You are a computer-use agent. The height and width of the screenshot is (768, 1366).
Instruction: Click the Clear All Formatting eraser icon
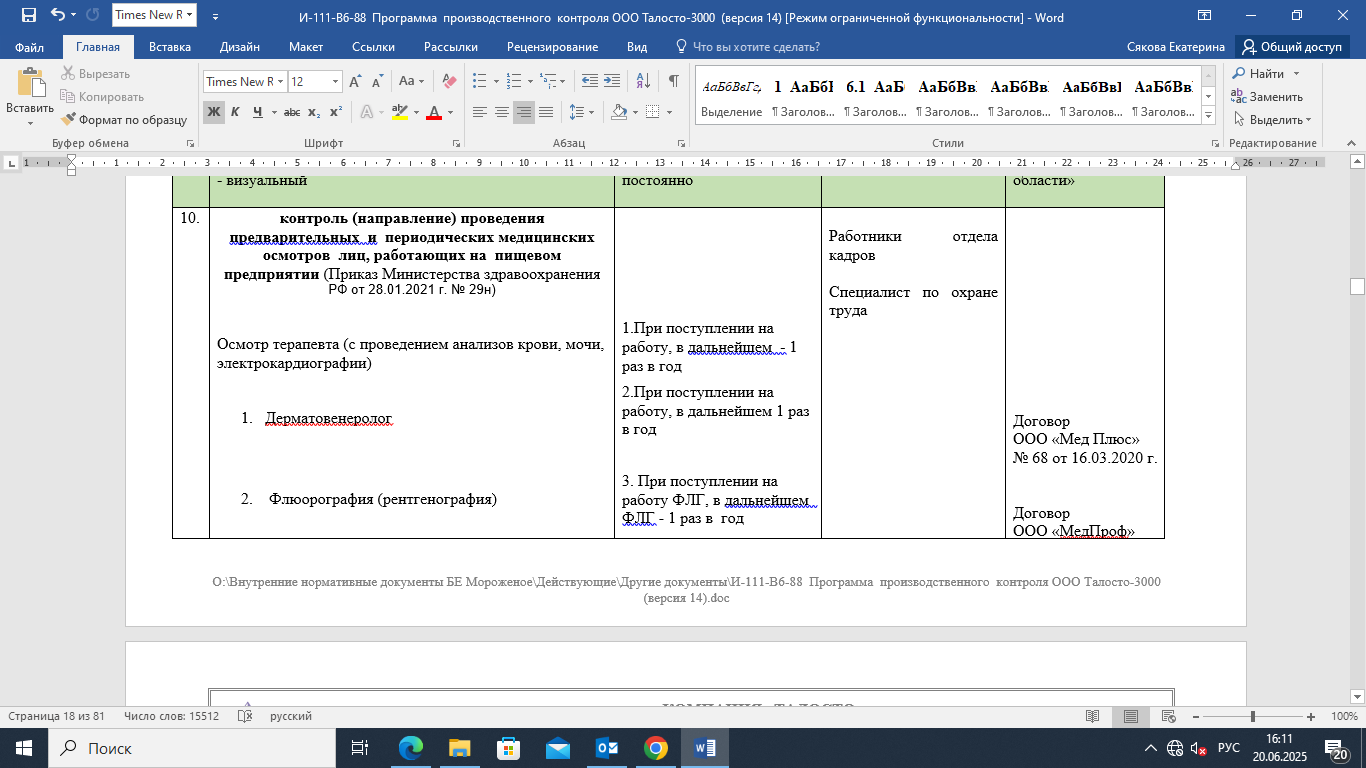coord(449,82)
